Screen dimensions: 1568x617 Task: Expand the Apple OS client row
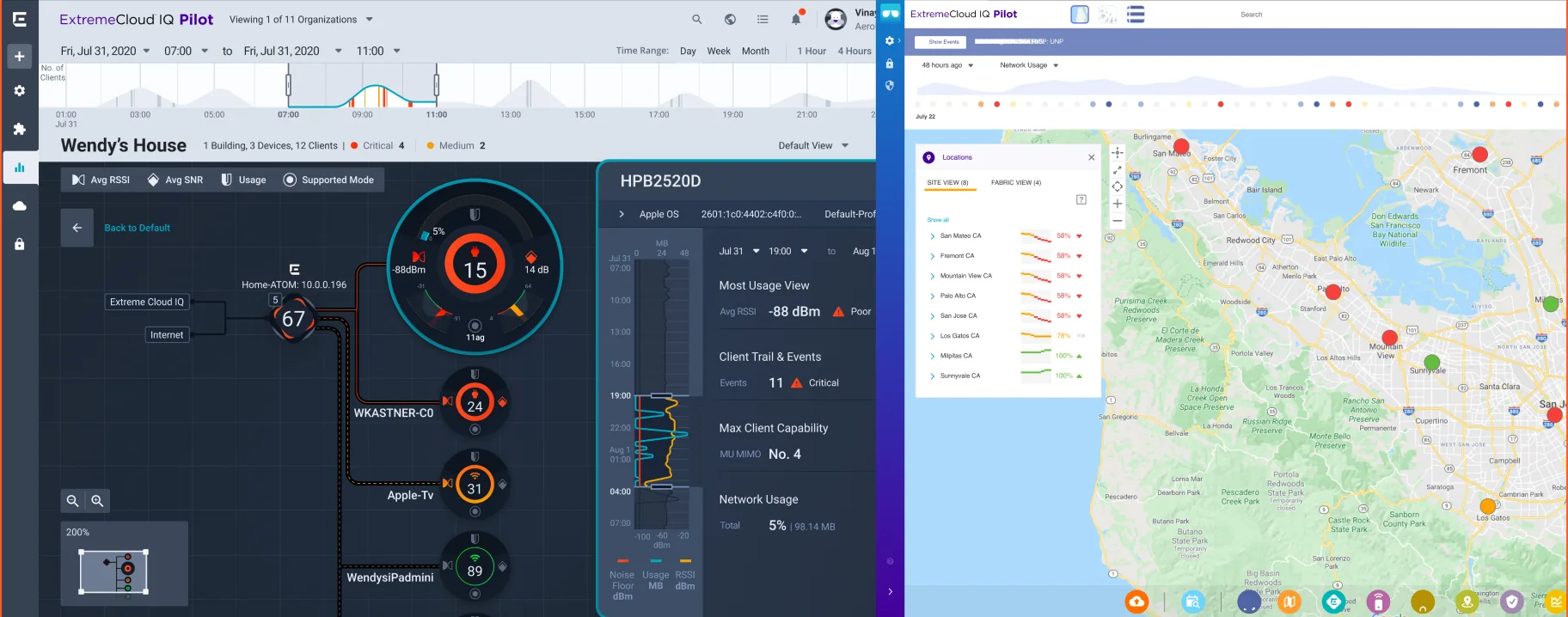[x=622, y=214]
